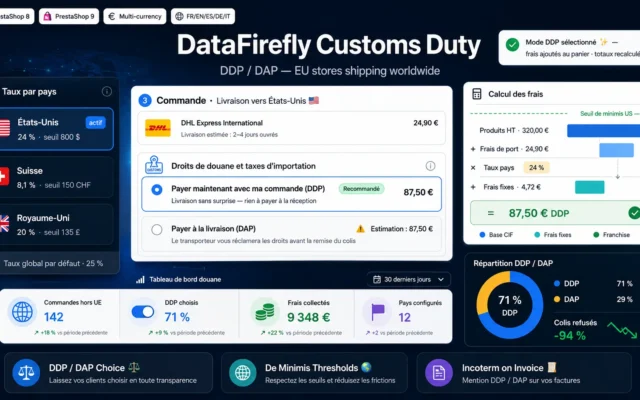
Task: Click the yellow DAP legend dot
Action: [x=557, y=299]
